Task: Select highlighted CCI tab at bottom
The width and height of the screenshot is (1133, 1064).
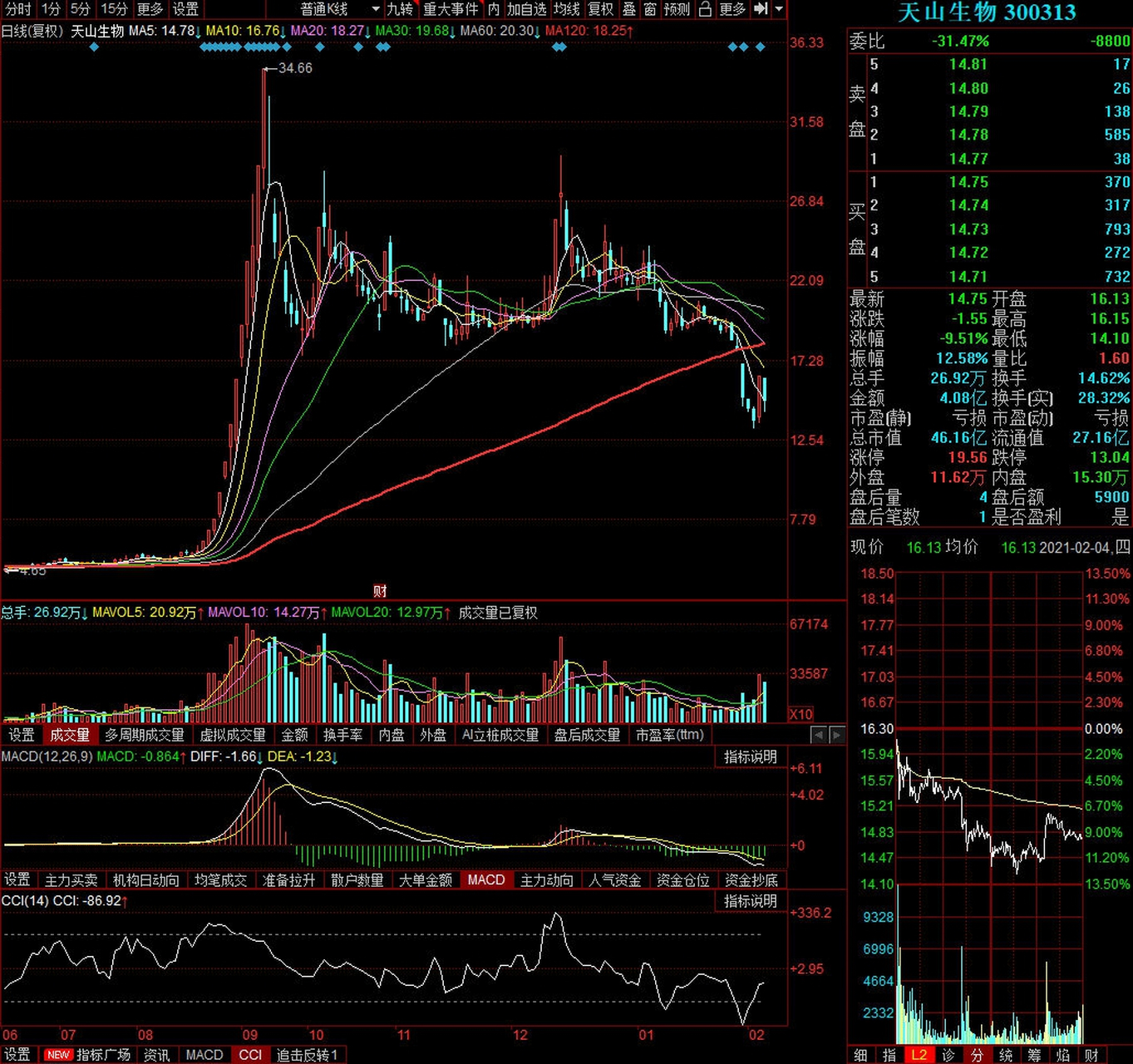Action: click(250, 1055)
